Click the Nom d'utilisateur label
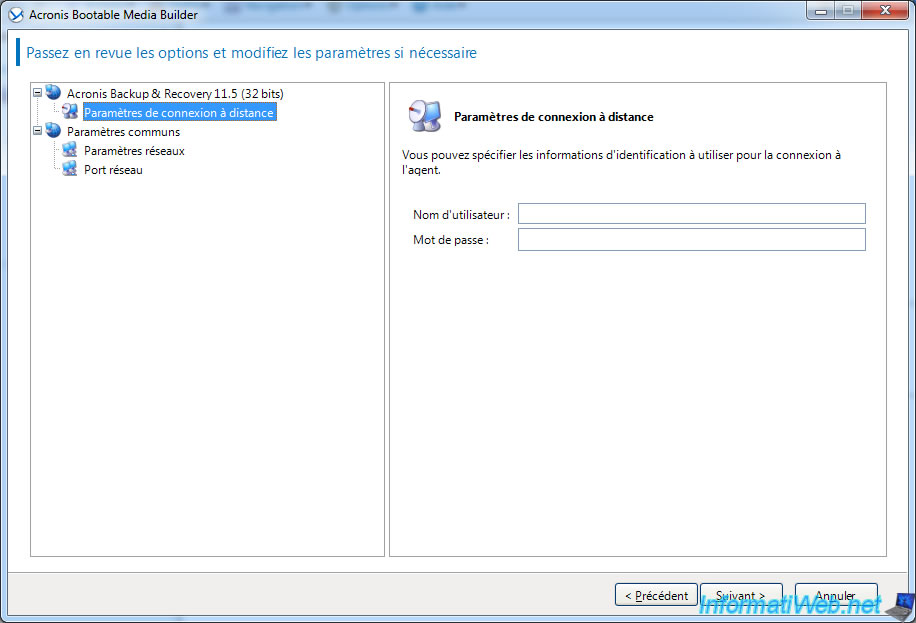The width and height of the screenshot is (916, 623). (462, 215)
